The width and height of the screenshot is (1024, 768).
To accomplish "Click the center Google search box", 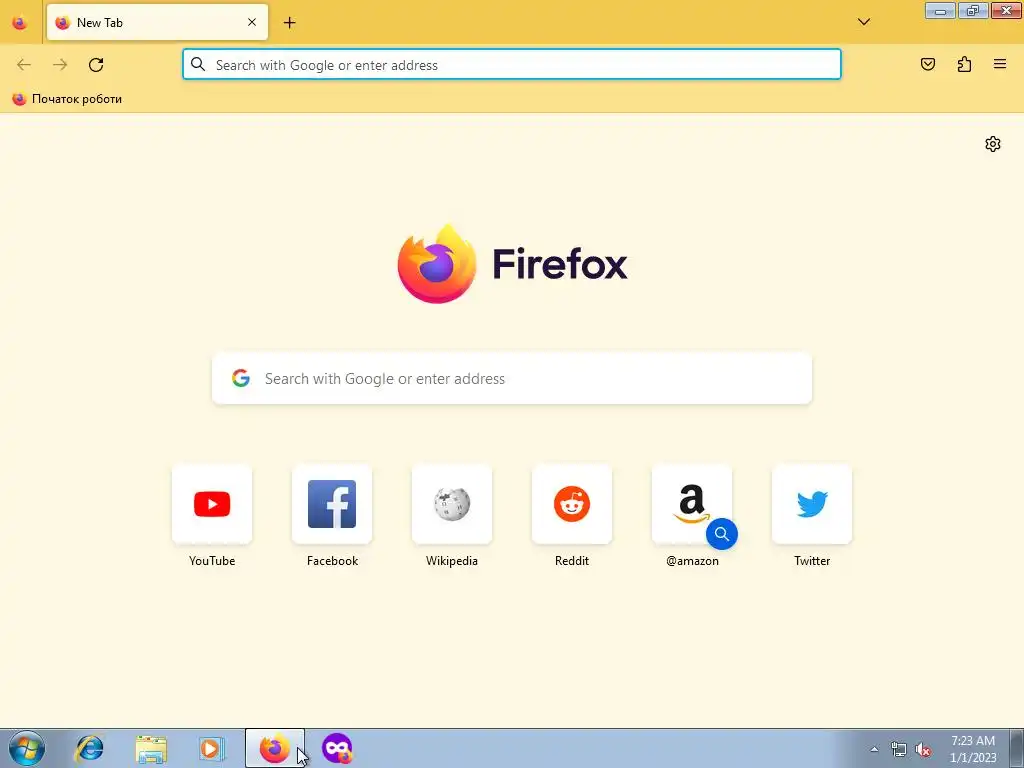I will 511,378.
